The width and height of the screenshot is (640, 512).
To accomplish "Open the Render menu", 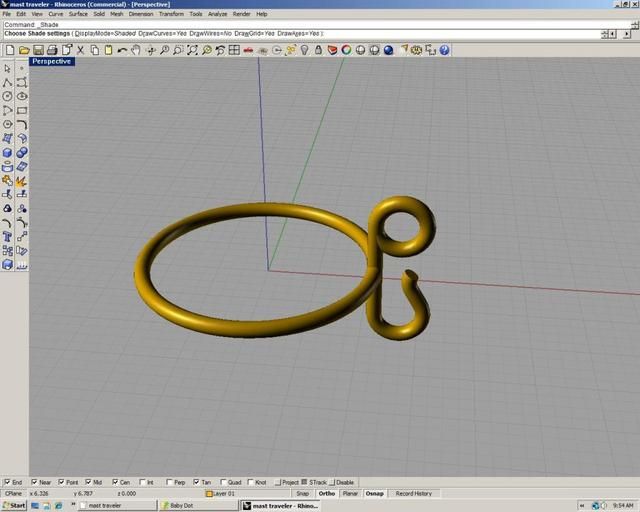I will click(x=242, y=14).
